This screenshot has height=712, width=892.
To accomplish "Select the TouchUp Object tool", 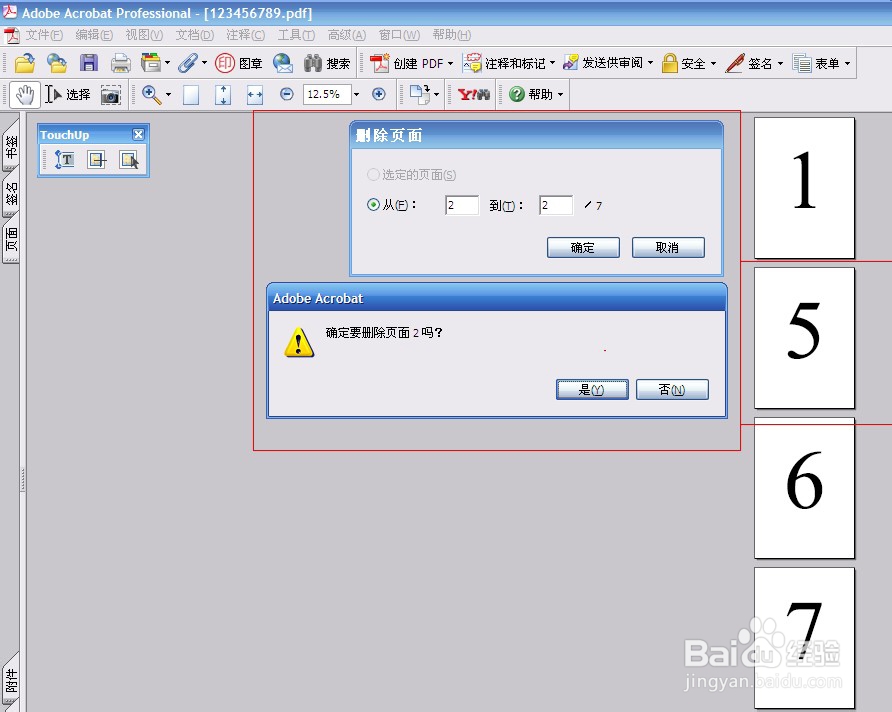I will [129, 160].
